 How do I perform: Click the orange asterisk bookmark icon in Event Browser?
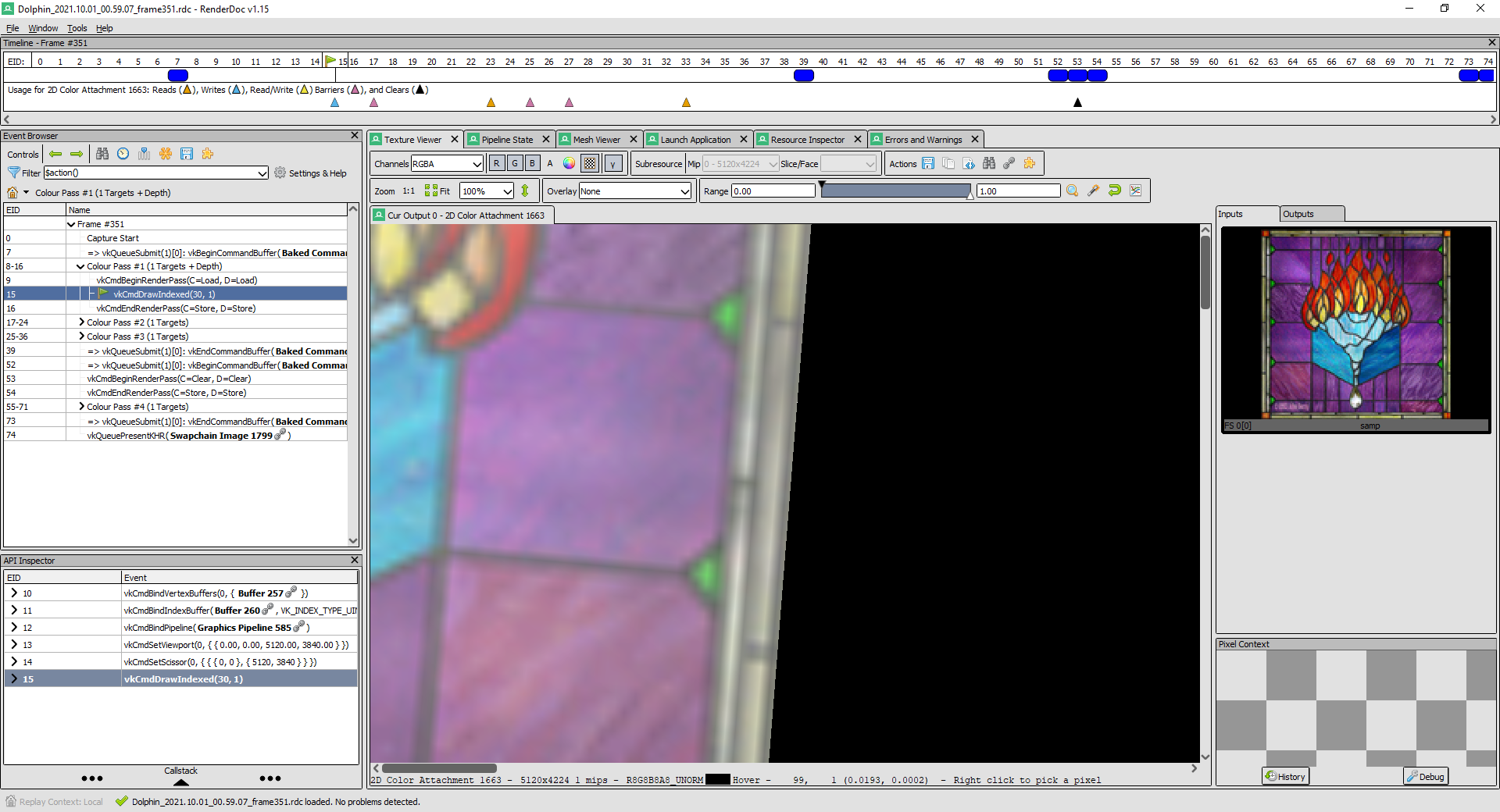166,154
